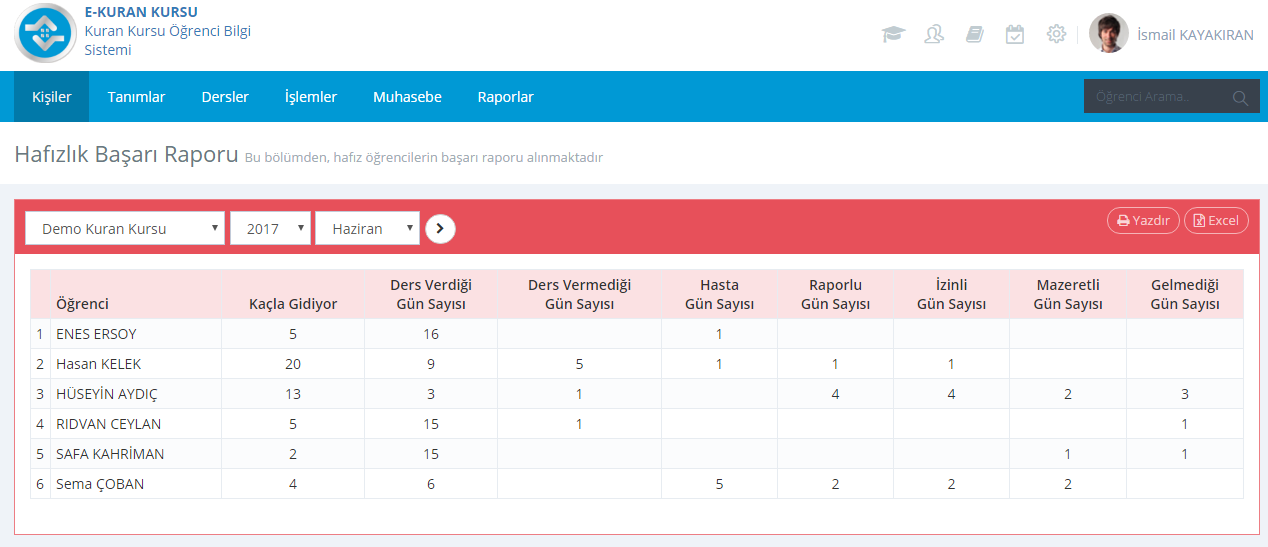Screen dimensions: 1268x547
Task: Open the Raporlar menu
Action: 505,97
